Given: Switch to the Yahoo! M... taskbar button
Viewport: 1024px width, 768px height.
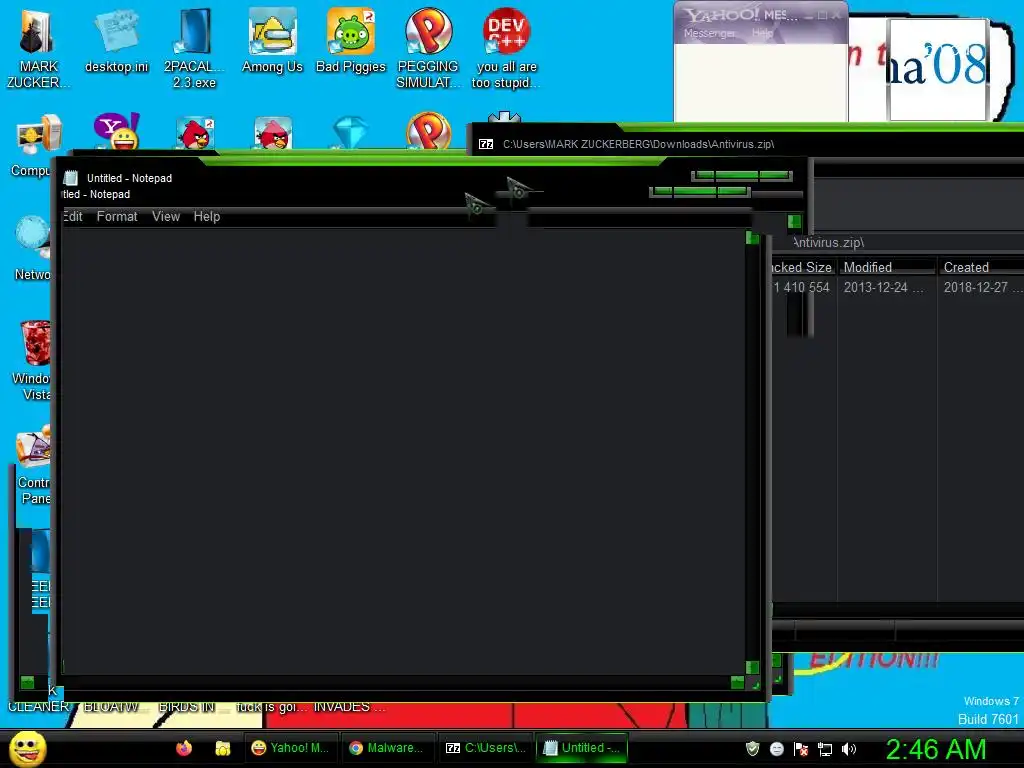Looking at the screenshot, I should (290, 748).
